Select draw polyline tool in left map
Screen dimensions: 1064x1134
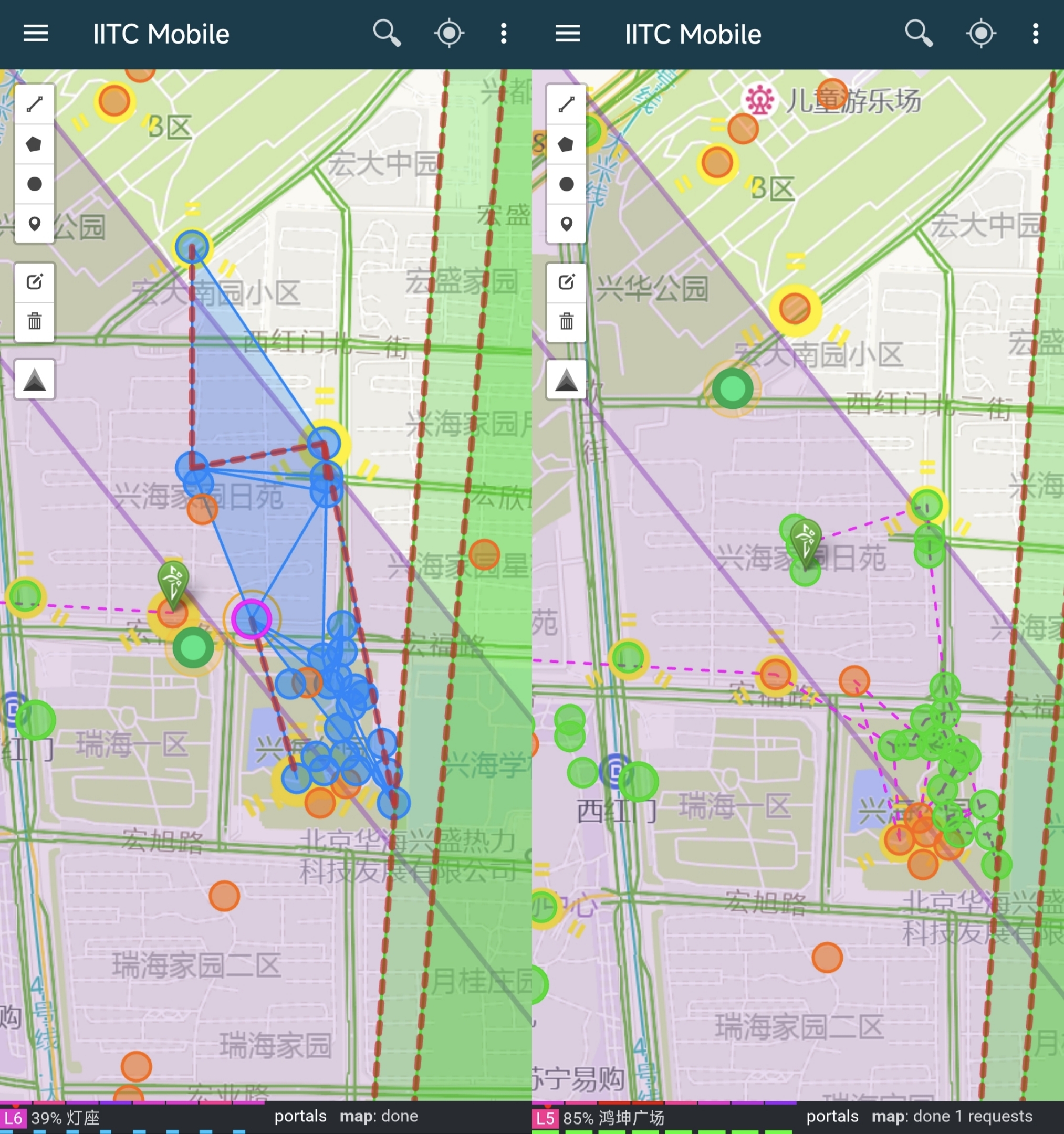coord(35,104)
